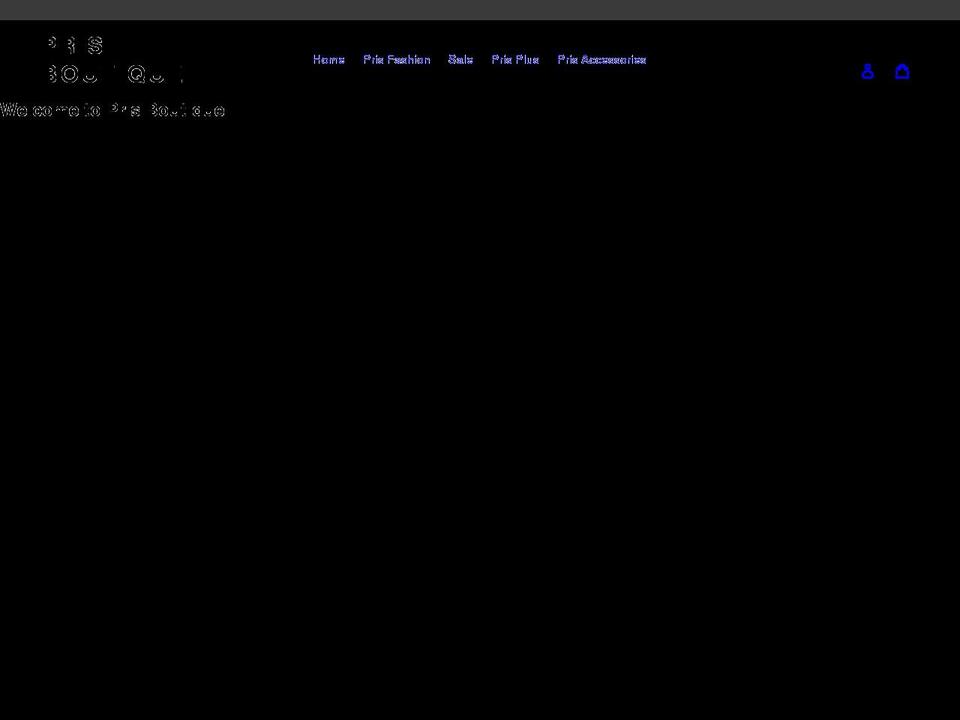Click the dark gray top bar
The image size is (960, 720).
[x=480, y=9]
